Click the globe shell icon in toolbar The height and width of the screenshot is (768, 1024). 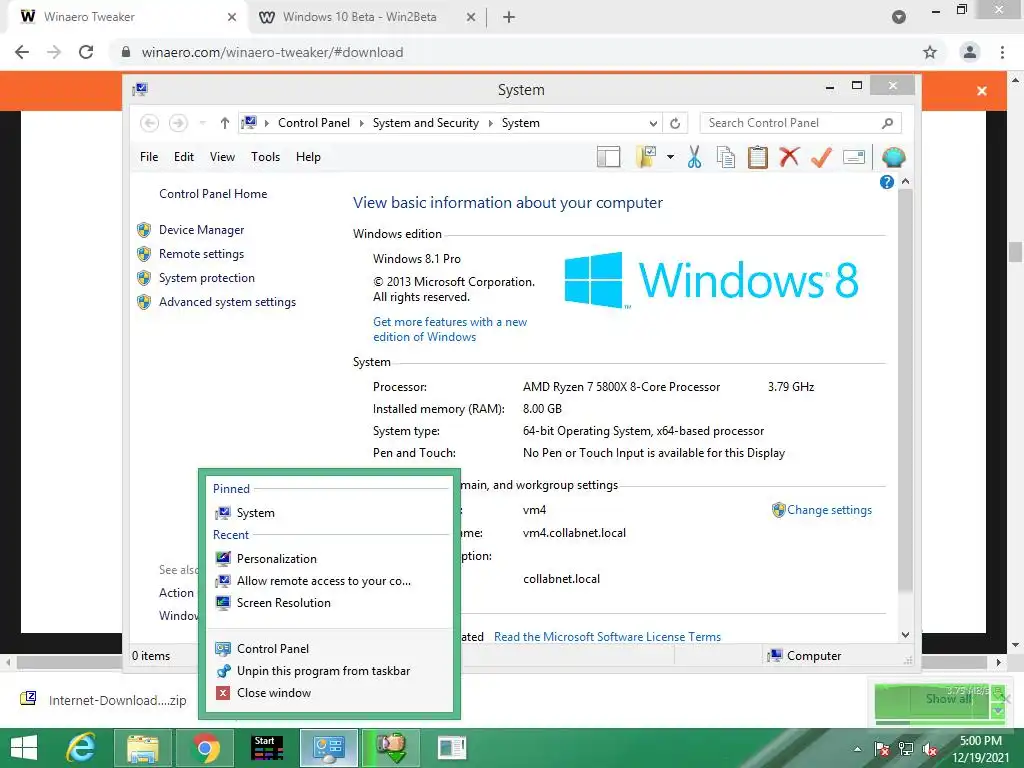[x=893, y=157]
